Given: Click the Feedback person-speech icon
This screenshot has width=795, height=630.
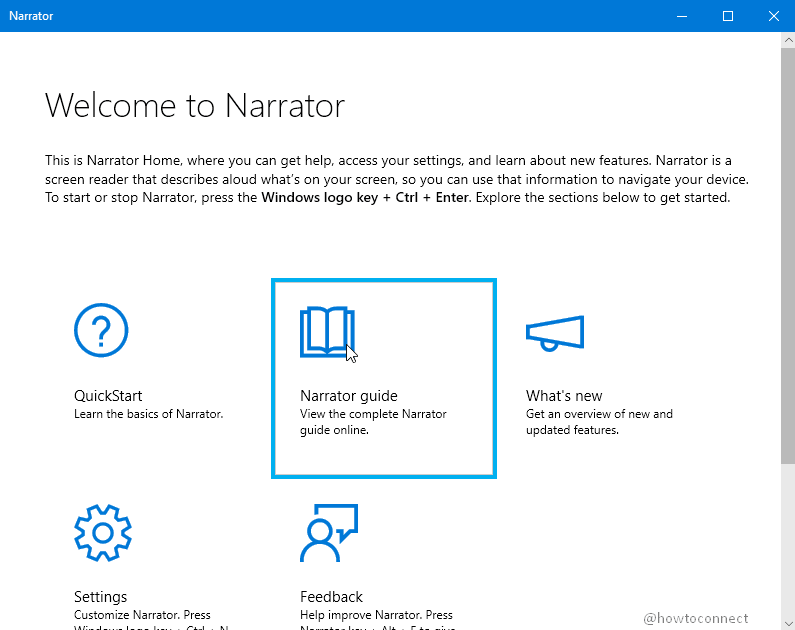Looking at the screenshot, I should coord(329,533).
